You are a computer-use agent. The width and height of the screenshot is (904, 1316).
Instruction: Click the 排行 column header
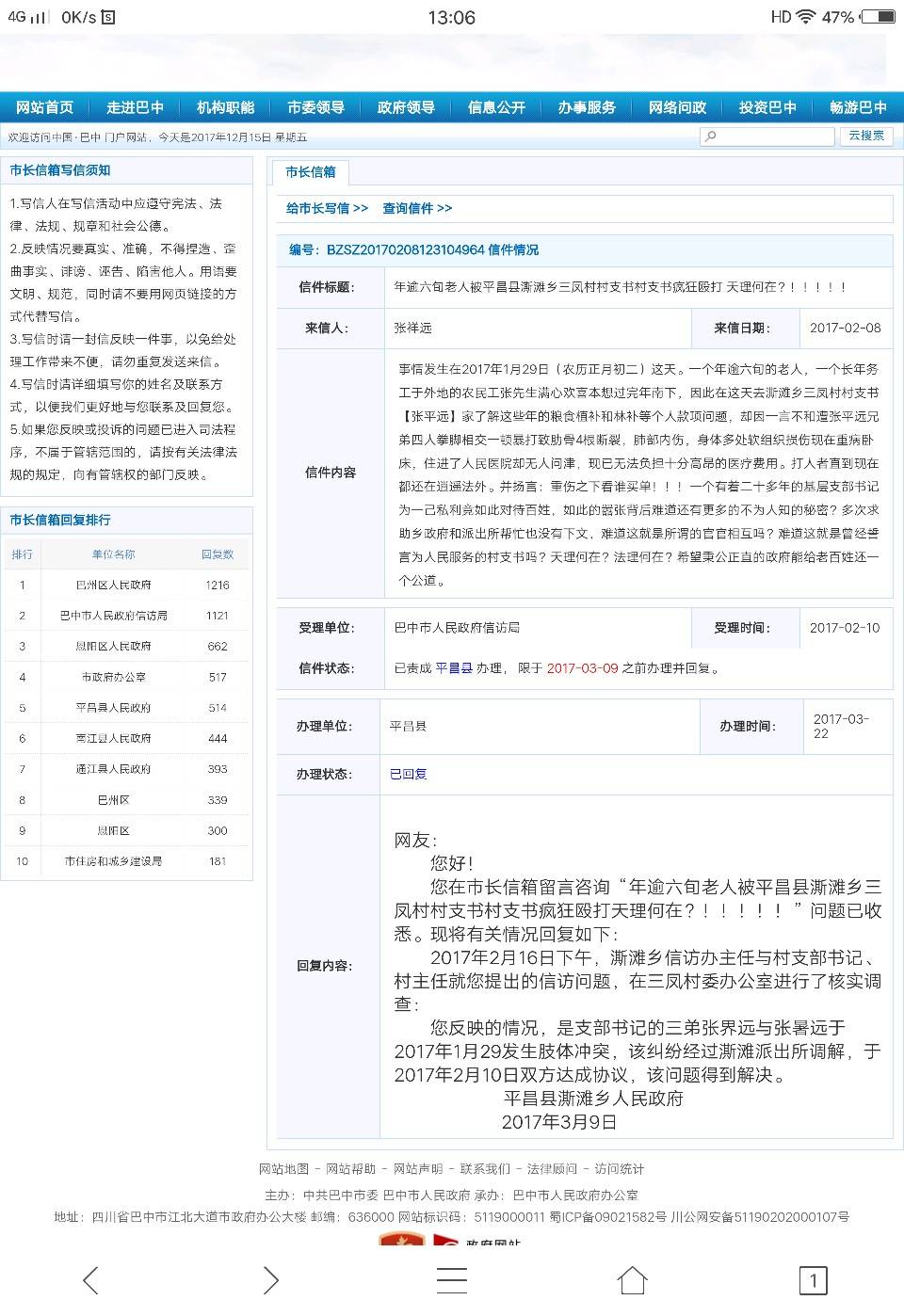23,554
